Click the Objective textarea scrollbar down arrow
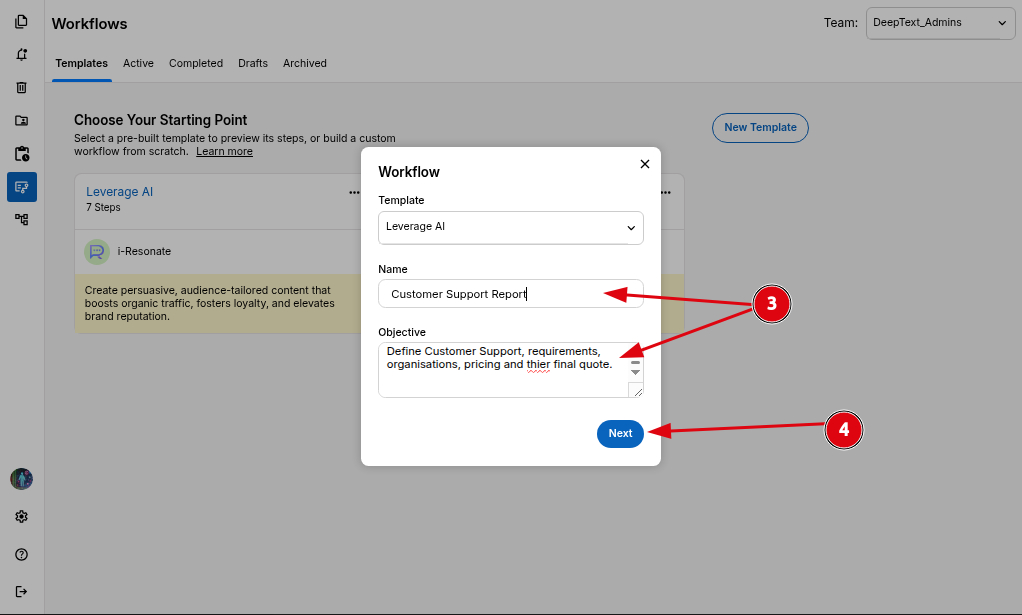The width and height of the screenshot is (1022, 615). coord(635,372)
